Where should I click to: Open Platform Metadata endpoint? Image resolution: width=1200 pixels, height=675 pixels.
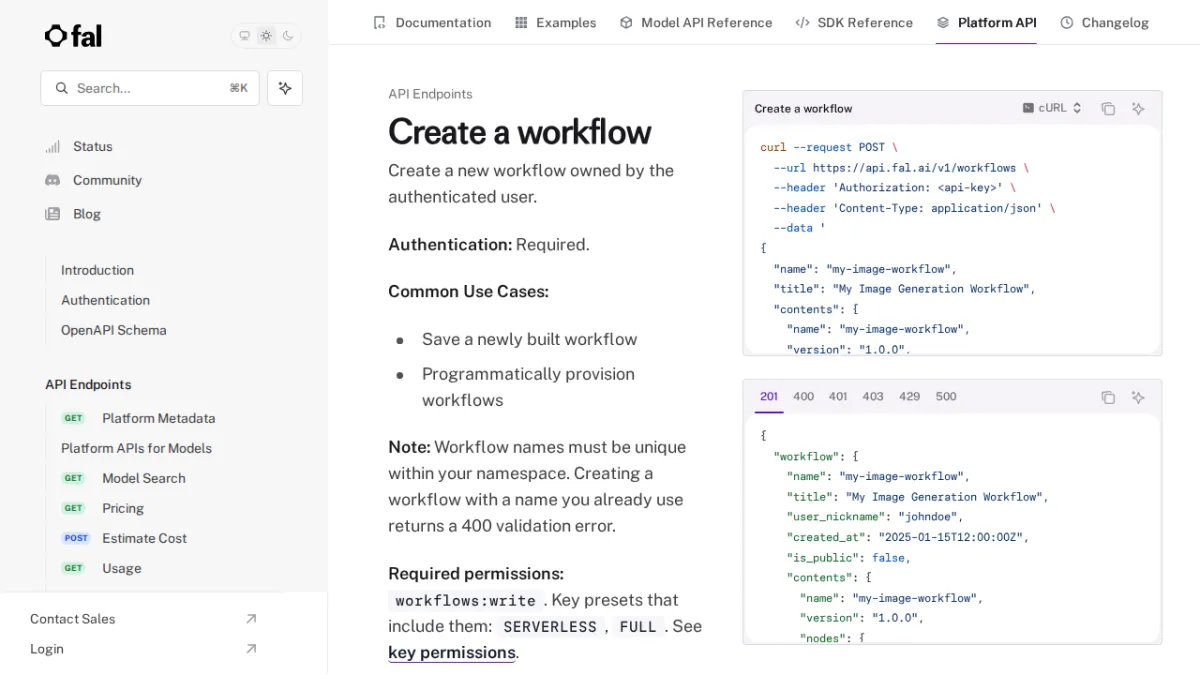tap(158, 418)
